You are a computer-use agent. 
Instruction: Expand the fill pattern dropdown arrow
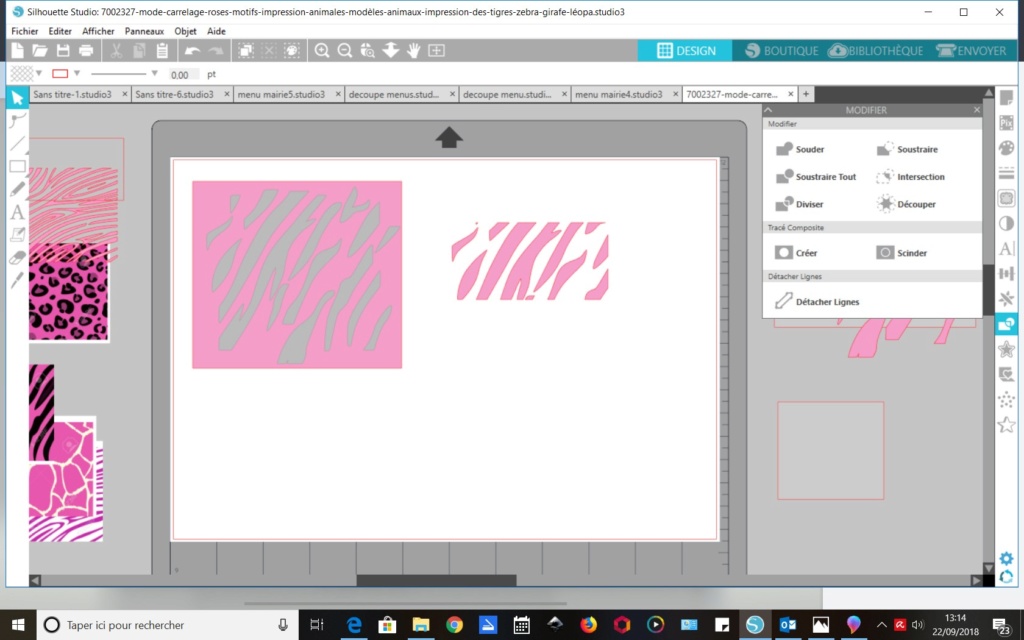tap(39, 73)
